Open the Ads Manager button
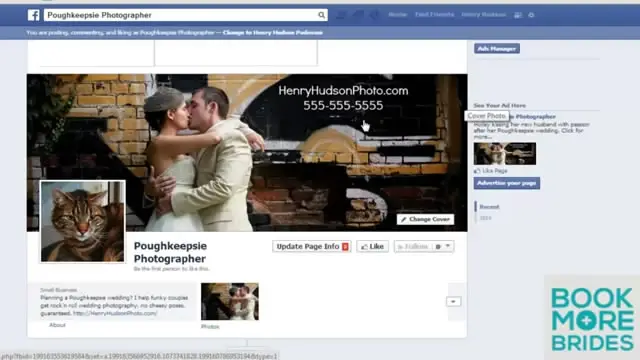The width and height of the screenshot is (640, 360). pyautogui.click(x=497, y=49)
